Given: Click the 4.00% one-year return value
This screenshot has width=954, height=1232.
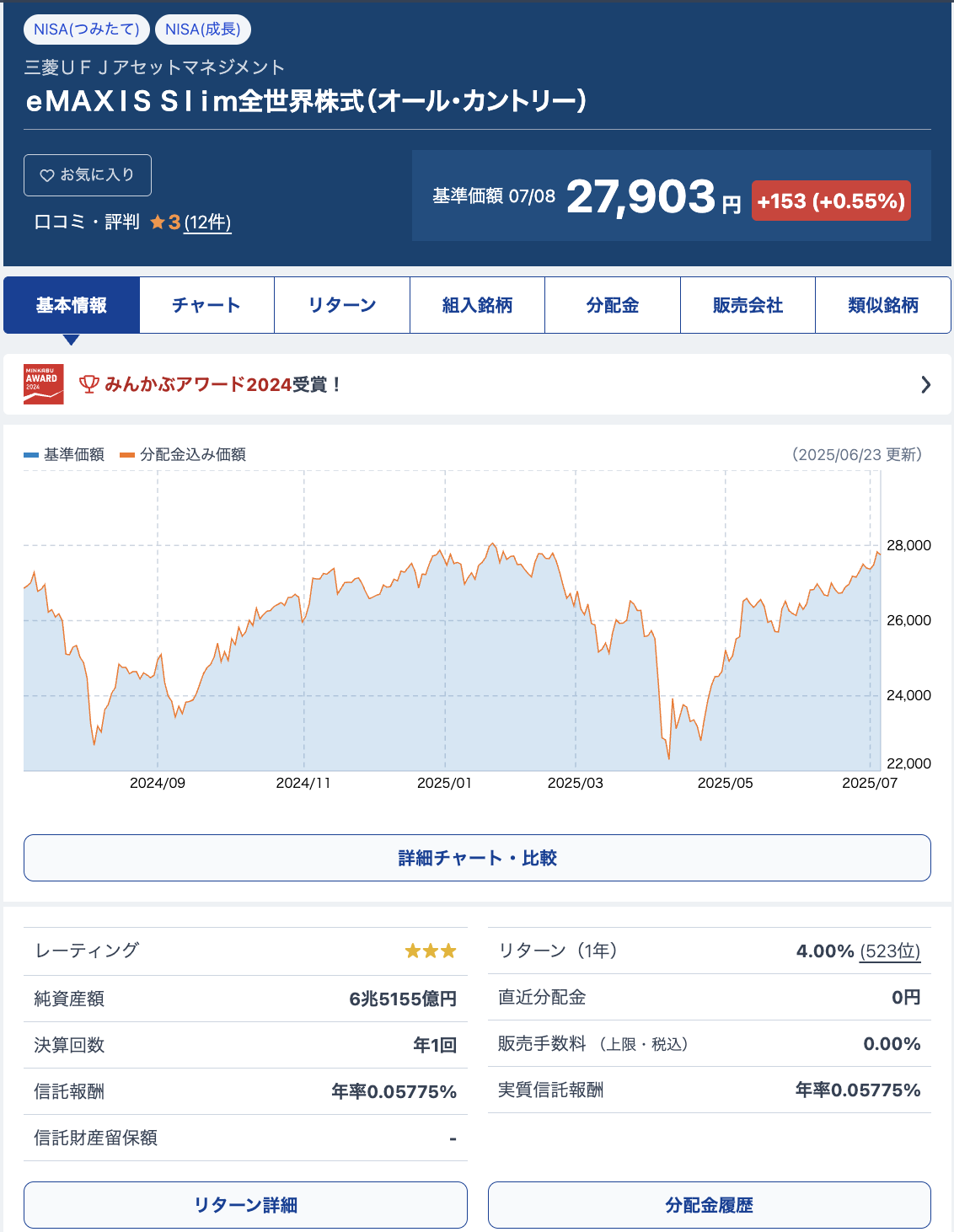Looking at the screenshot, I should 825,951.
